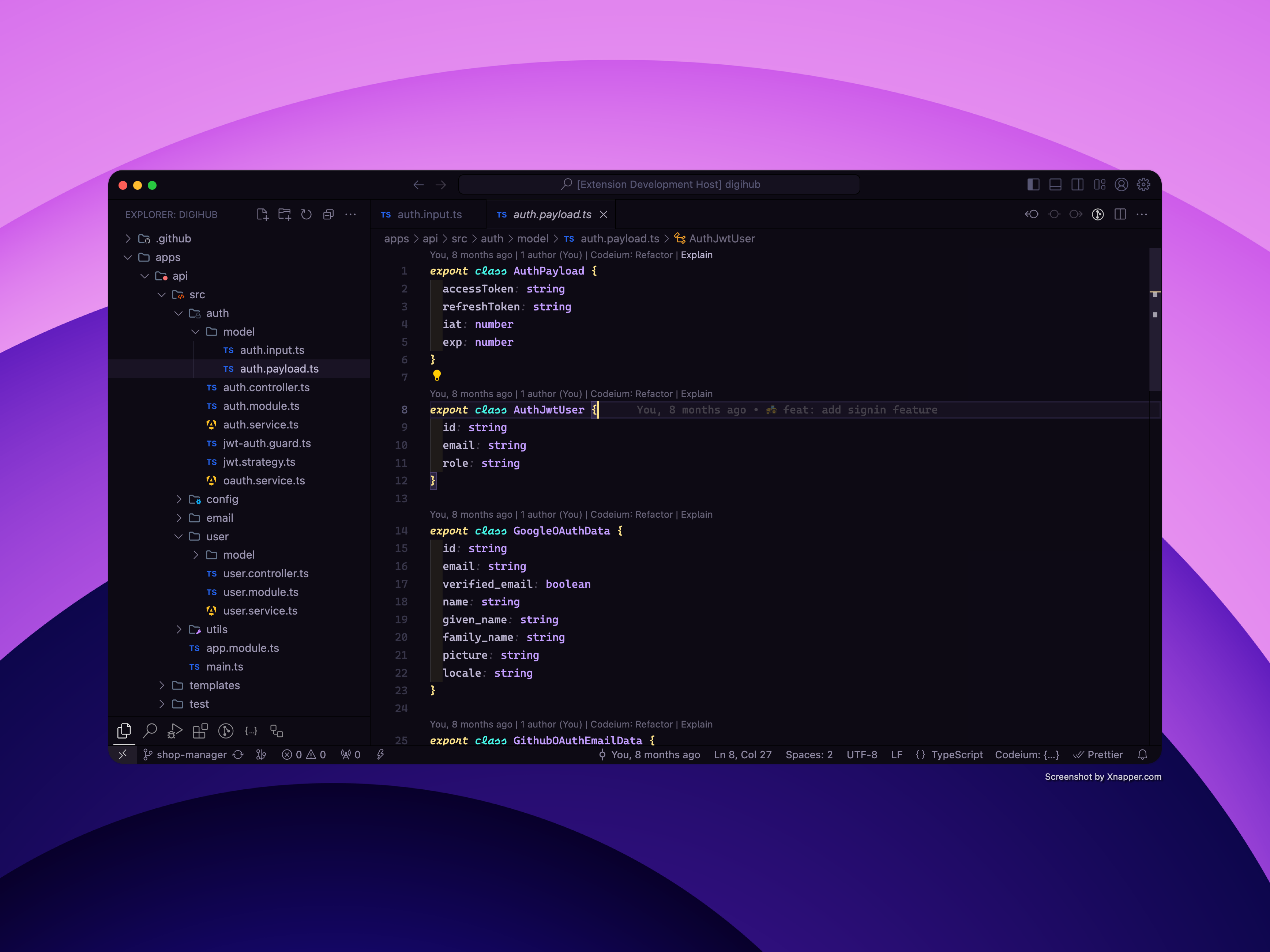This screenshot has height=952, width=1270.
Task: Split the editor to the right
Action: 1120,215
